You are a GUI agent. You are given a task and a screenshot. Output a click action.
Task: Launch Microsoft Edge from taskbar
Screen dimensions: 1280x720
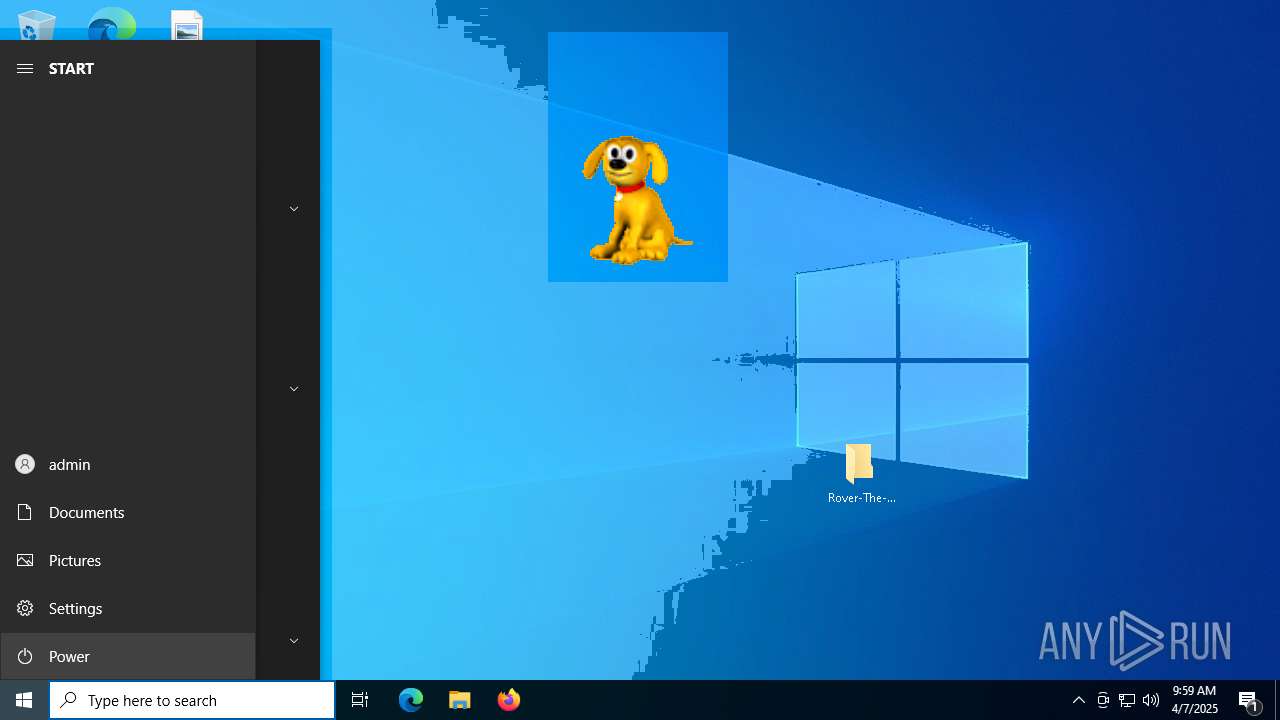411,700
